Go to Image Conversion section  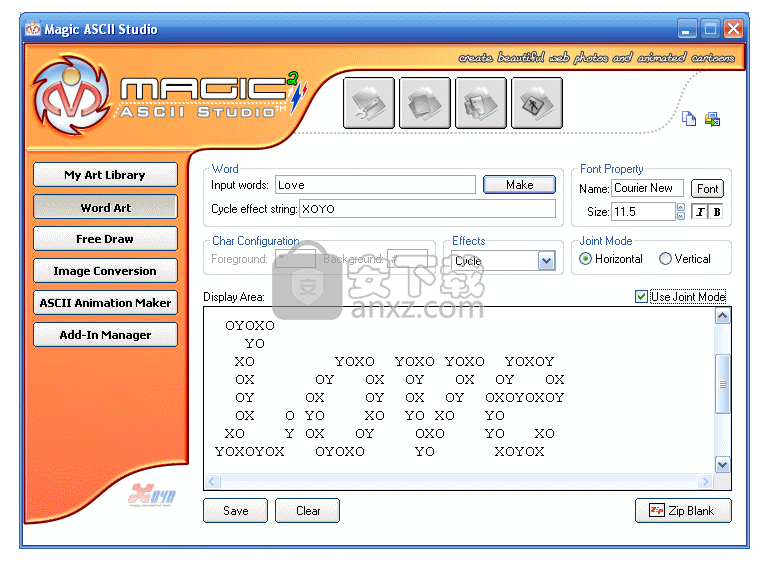coord(105,271)
